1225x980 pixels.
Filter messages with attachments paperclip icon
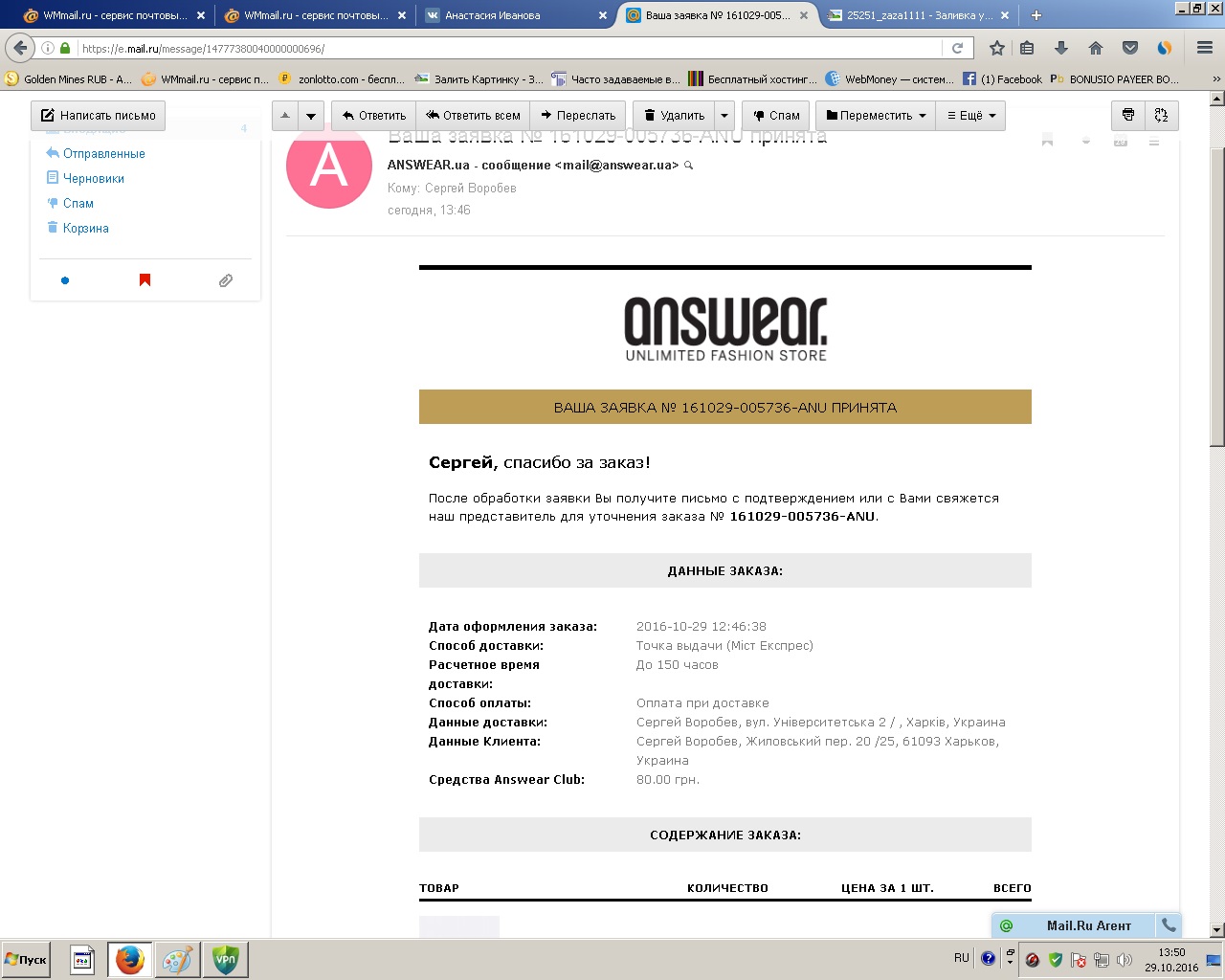click(x=226, y=280)
